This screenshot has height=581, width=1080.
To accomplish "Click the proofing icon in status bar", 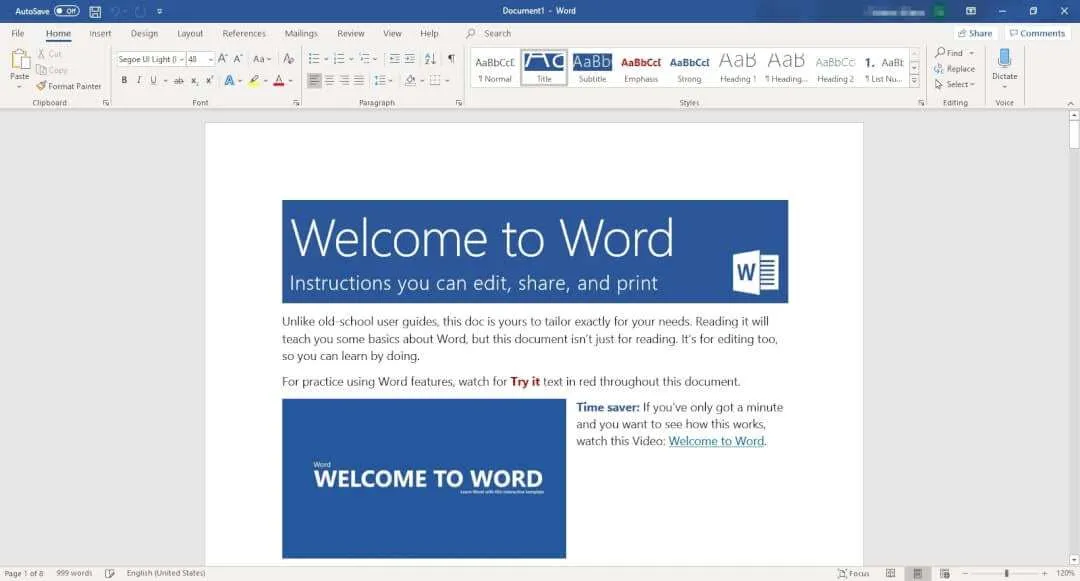I will [110, 573].
